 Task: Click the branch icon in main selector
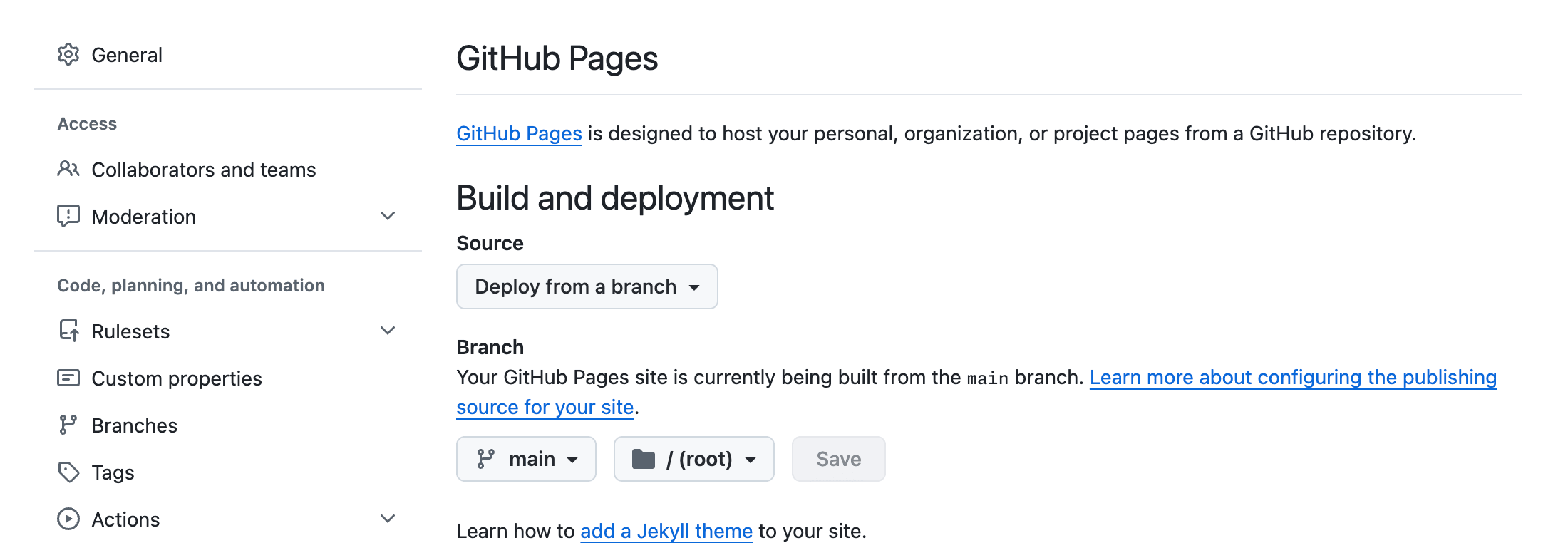(485, 459)
